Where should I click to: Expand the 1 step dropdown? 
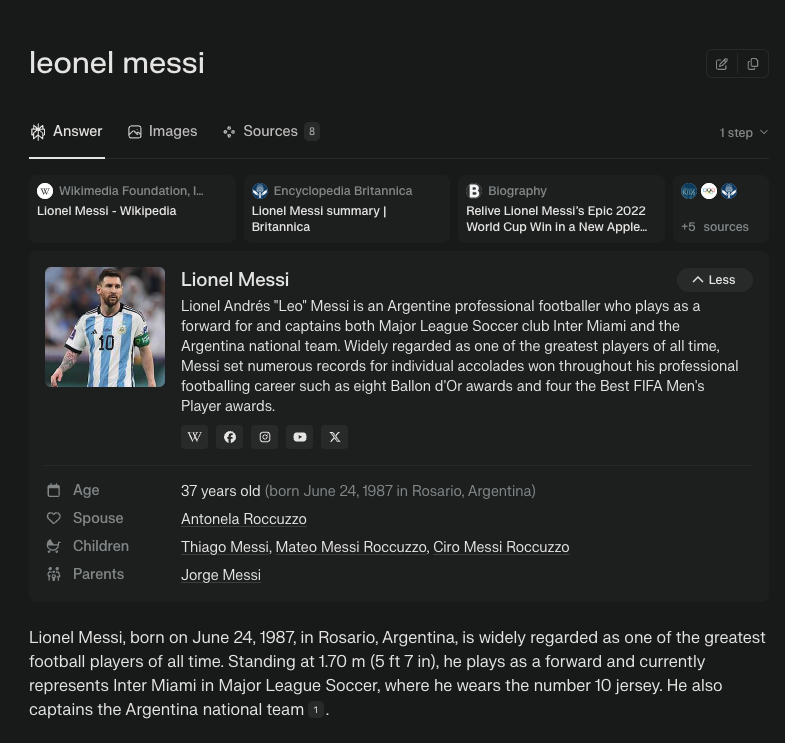tap(743, 133)
